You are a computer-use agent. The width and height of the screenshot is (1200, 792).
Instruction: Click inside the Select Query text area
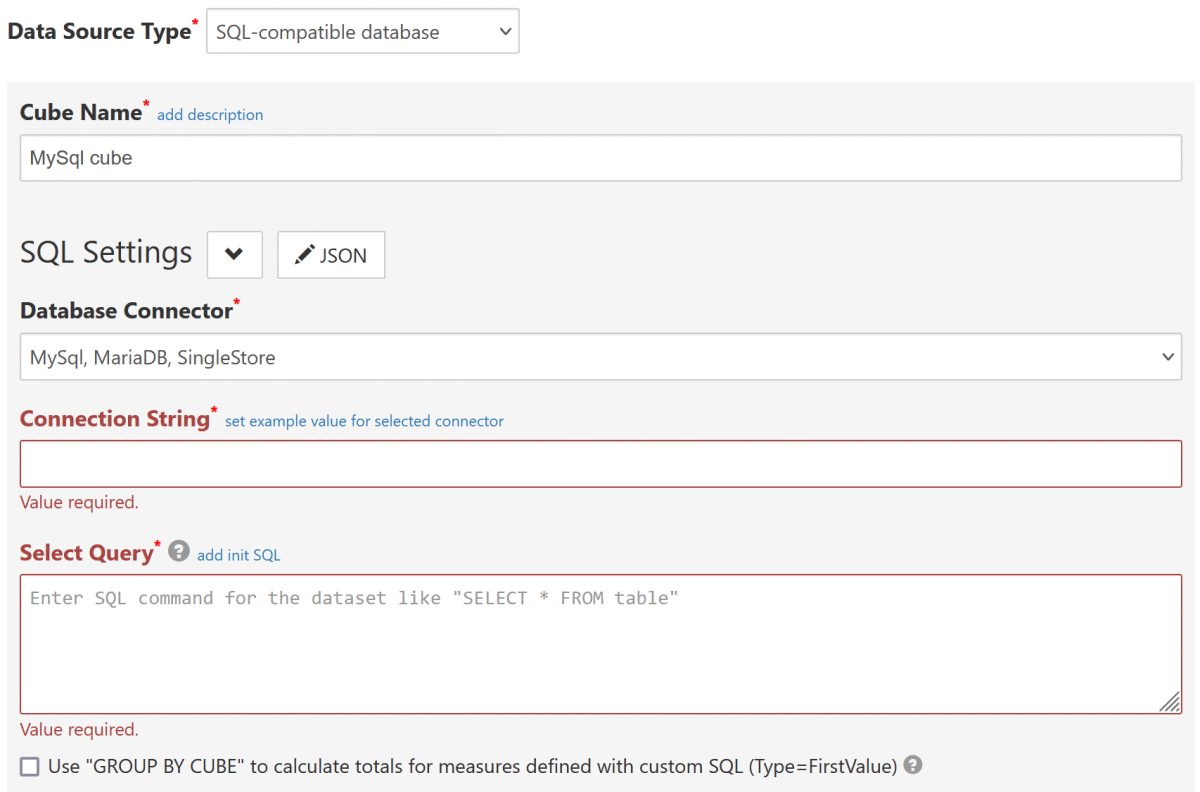600,644
